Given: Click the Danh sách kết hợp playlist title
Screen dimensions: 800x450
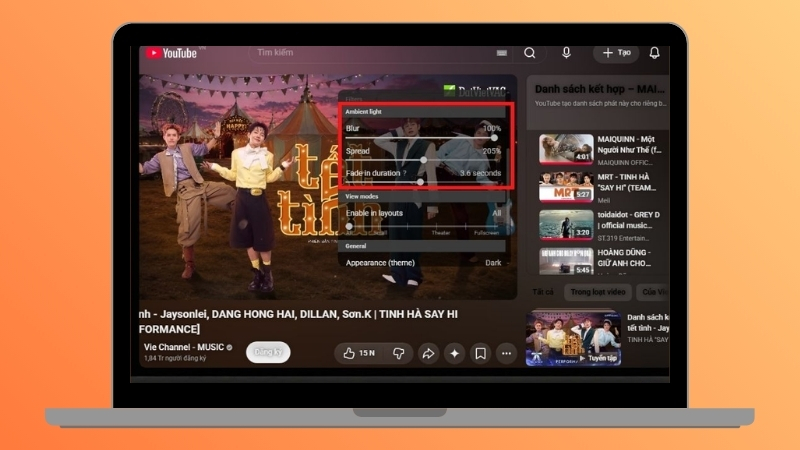Looking at the screenshot, I should (599, 89).
